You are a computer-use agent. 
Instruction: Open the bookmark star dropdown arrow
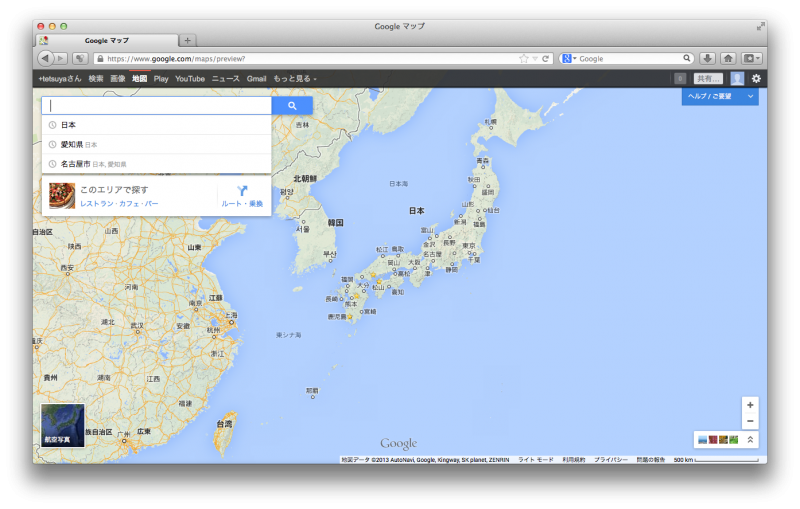coord(535,59)
